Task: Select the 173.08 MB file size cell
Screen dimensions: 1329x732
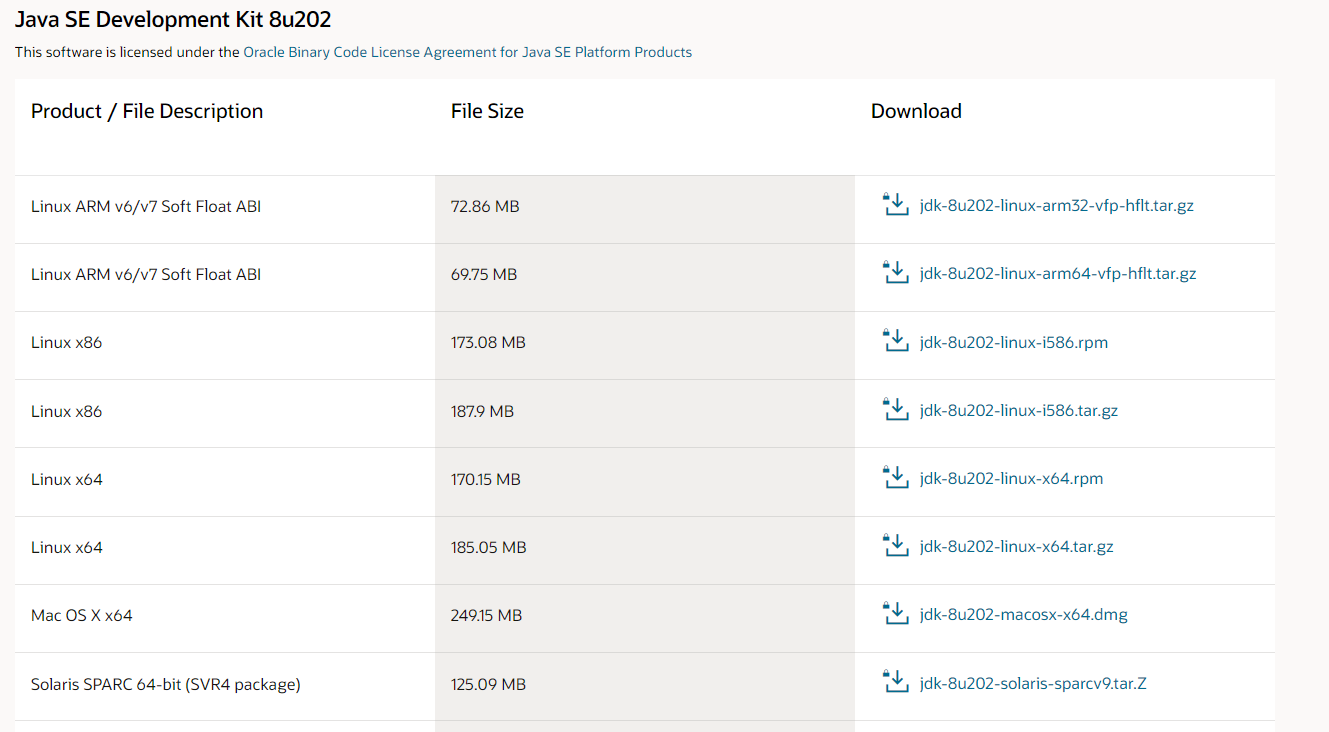Action: coord(645,345)
